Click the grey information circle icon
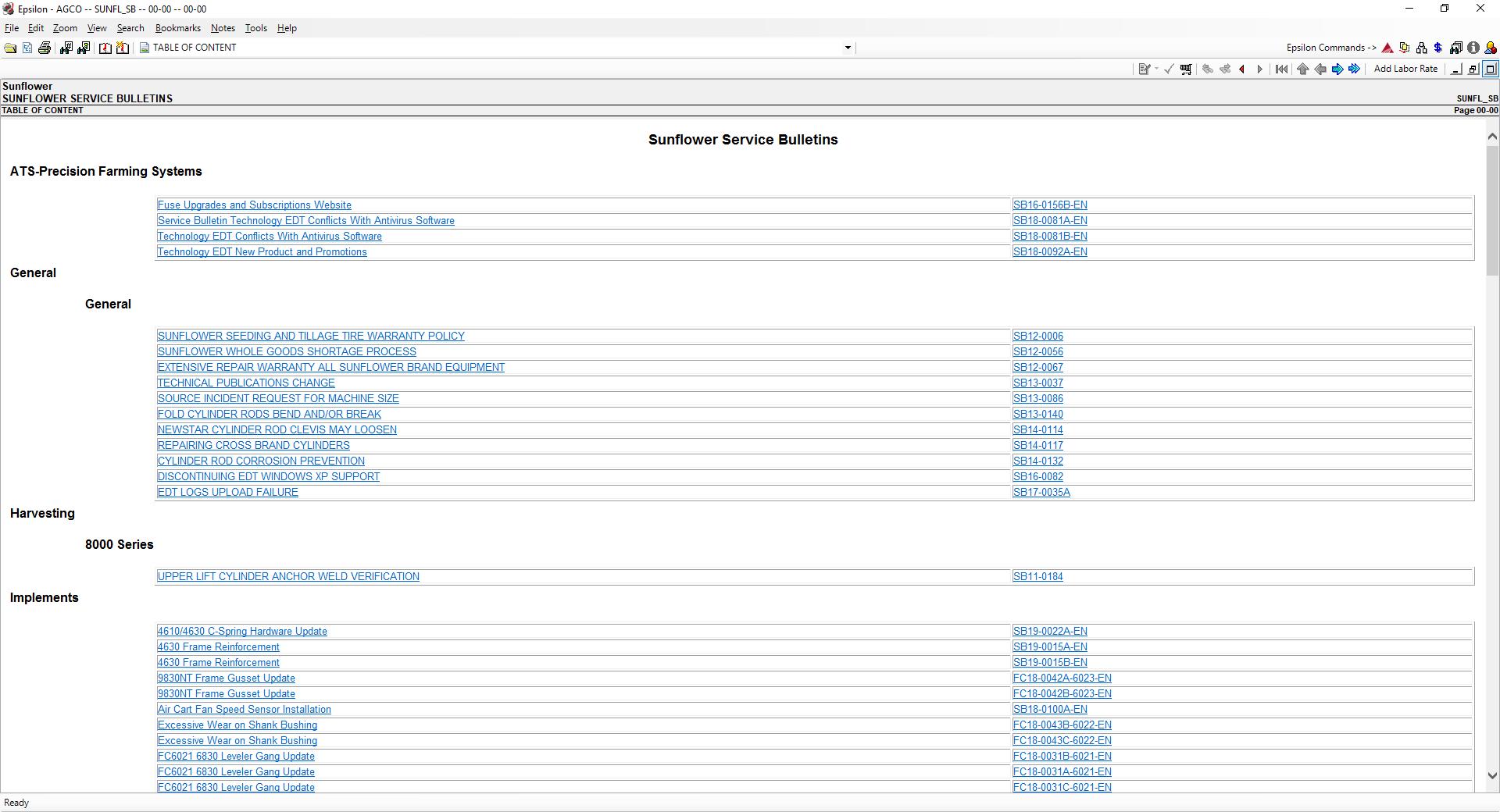The height and width of the screenshot is (812, 1500). [x=1473, y=48]
